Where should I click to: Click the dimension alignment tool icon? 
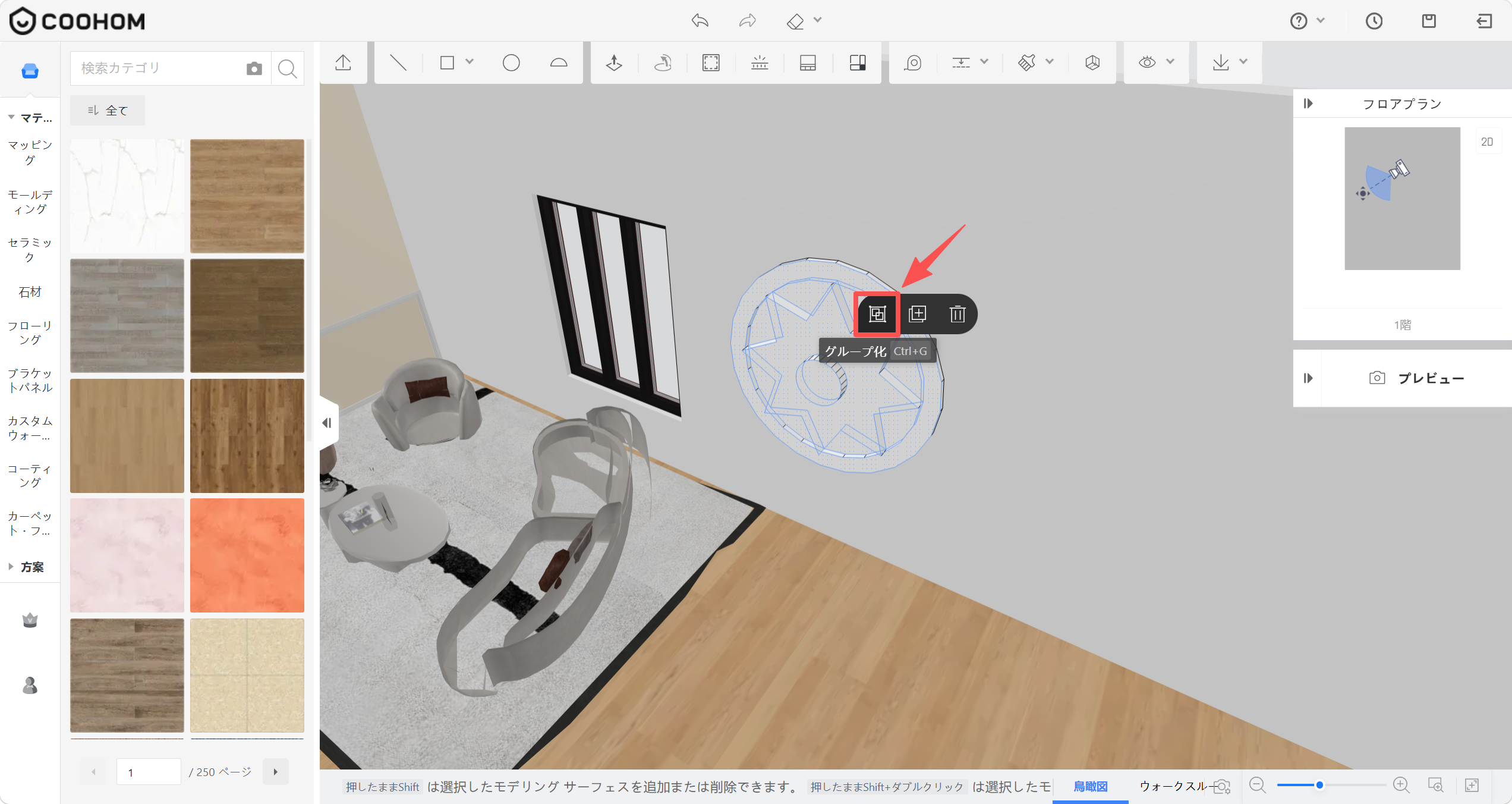pos(961,62)
